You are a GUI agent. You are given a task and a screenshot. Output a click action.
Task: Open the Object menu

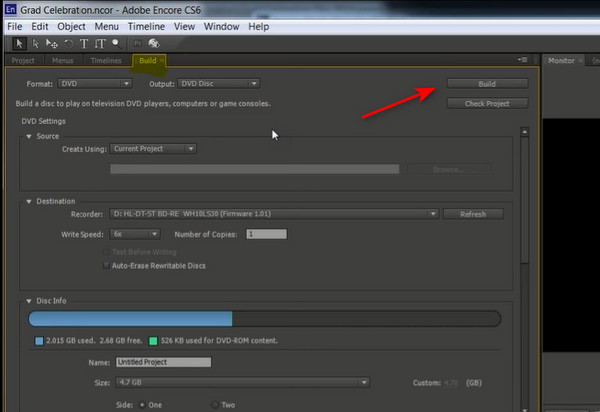click(71, 26)
